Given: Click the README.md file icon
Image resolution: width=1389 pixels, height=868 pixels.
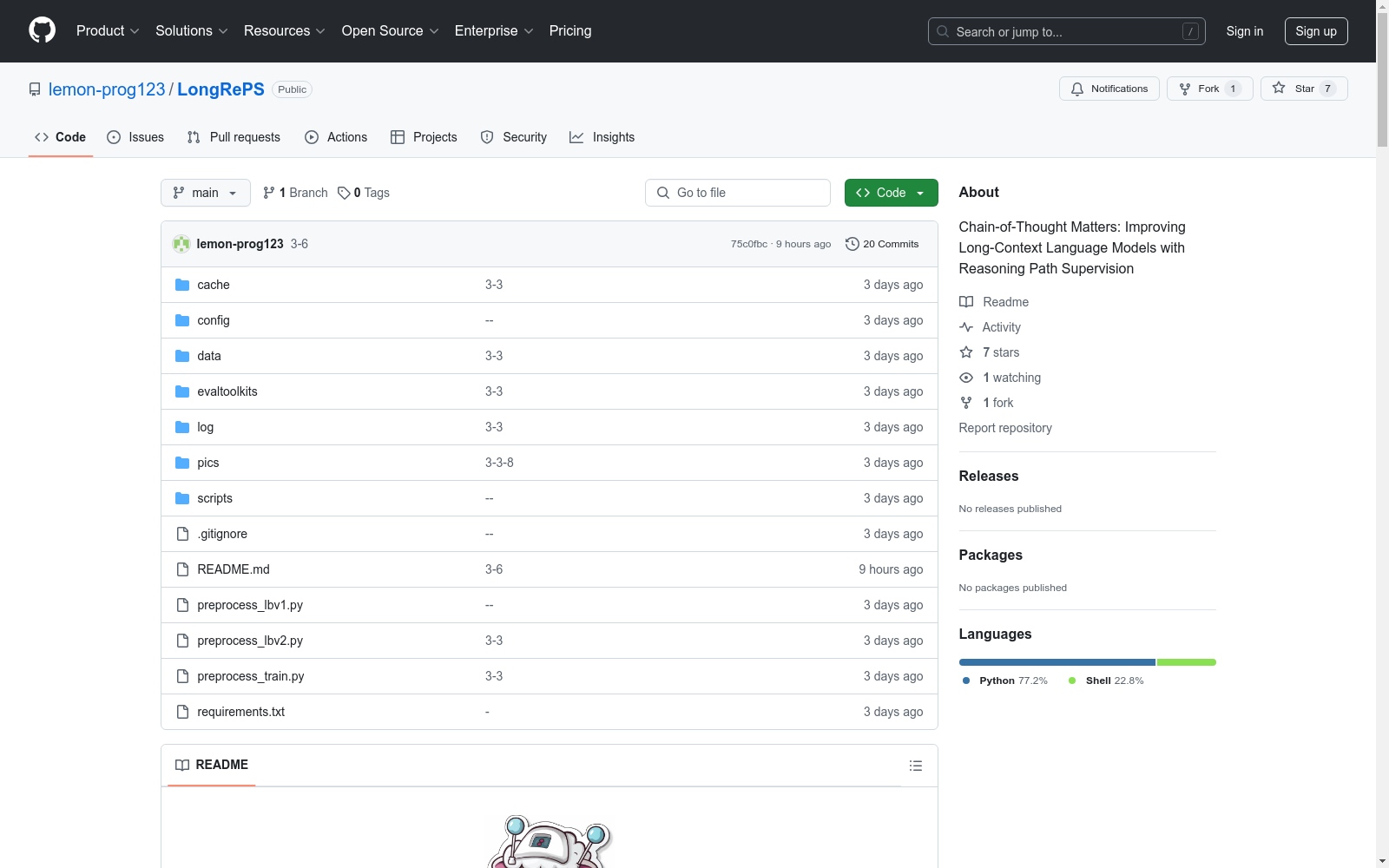Looking at the screenshot, I should coord(182,569).
